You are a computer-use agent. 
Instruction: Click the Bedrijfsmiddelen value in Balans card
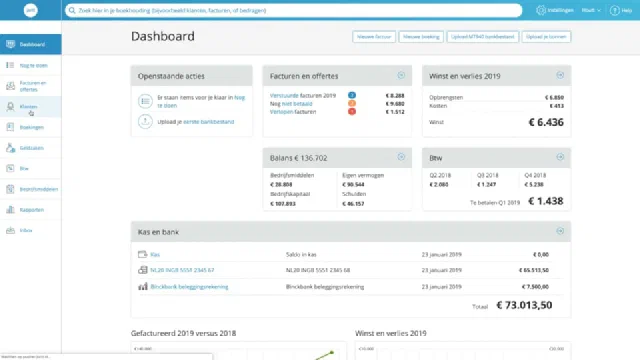pyautogui.click(x=281, y=184)
